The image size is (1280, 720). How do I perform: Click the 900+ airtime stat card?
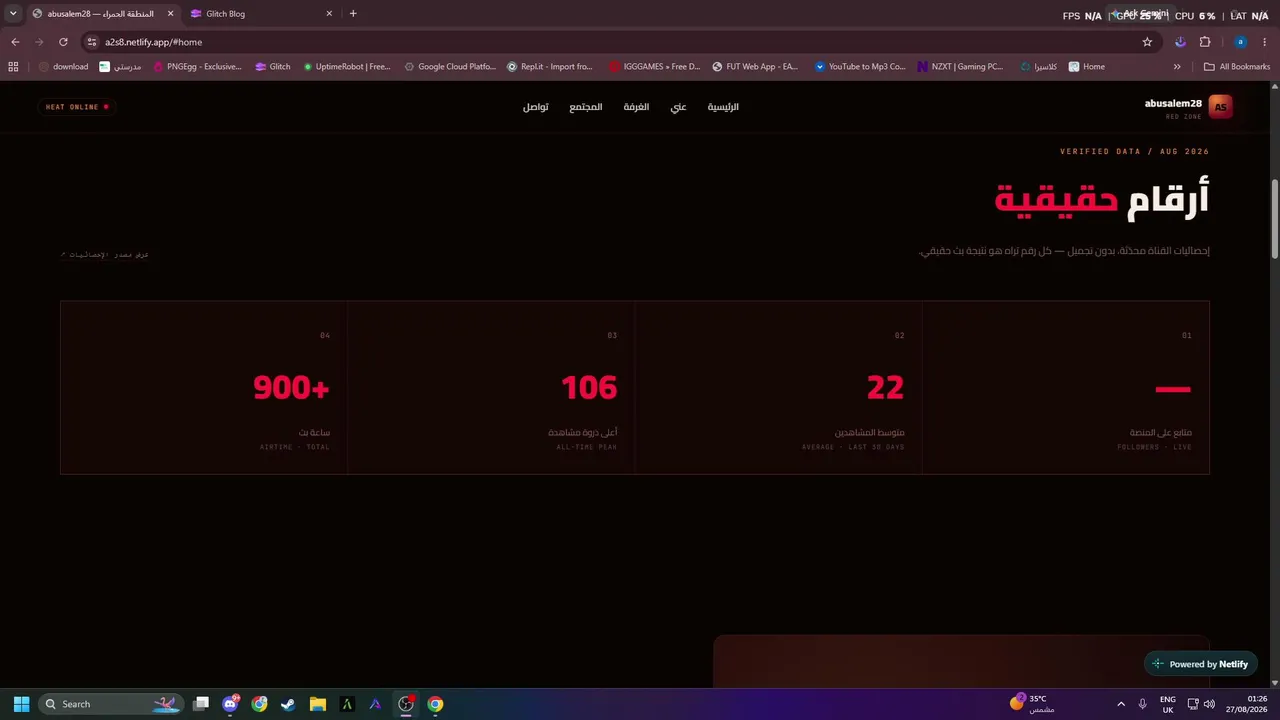click(x=204, y=387)
